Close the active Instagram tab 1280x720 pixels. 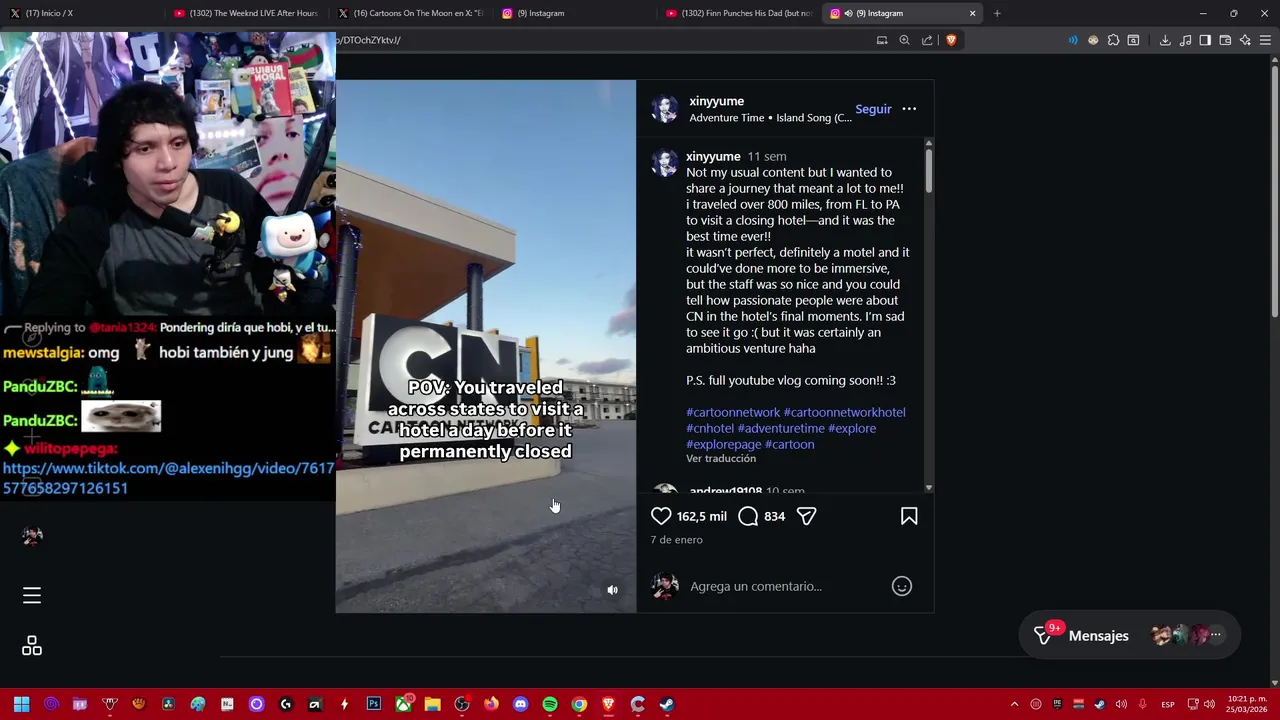click(972, 13)
